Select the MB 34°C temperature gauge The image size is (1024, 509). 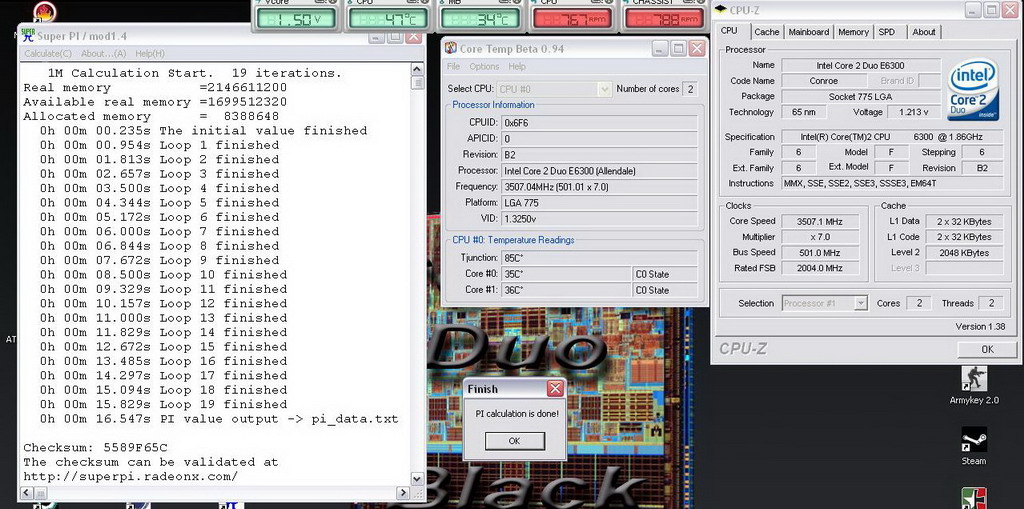(480, 16)
